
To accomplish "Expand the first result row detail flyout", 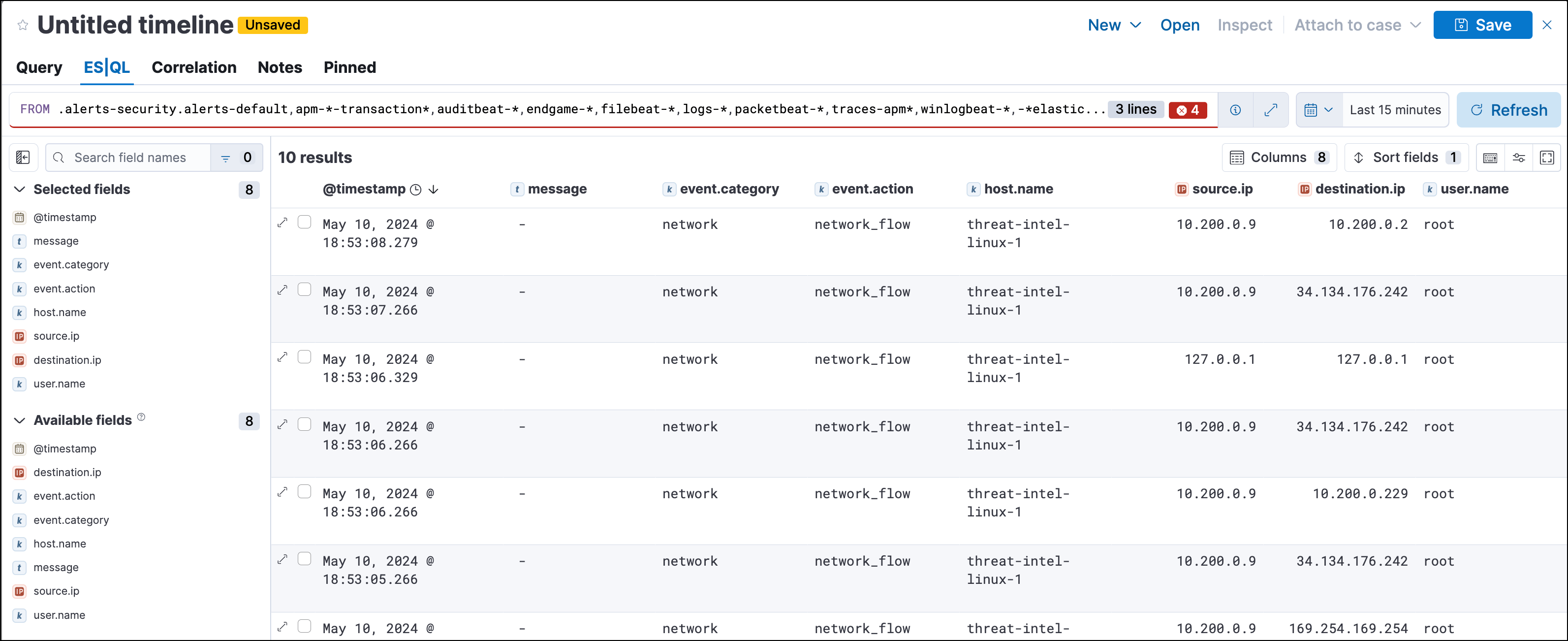I will tap(282, 222).
